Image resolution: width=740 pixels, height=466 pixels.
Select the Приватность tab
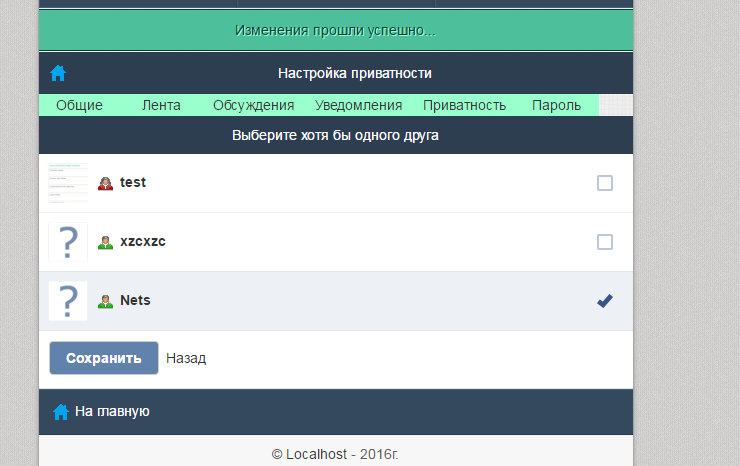(464, 105)
